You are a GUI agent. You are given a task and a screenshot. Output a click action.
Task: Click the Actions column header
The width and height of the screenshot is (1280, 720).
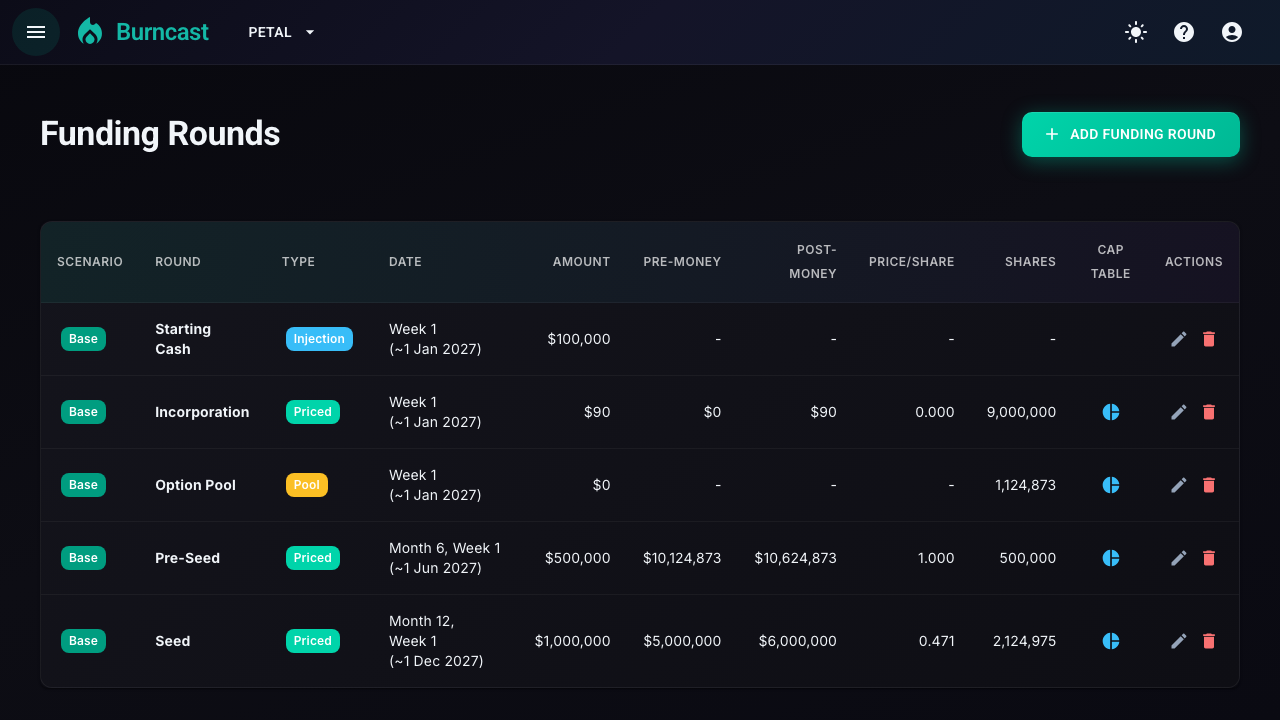coord(1194,262)
